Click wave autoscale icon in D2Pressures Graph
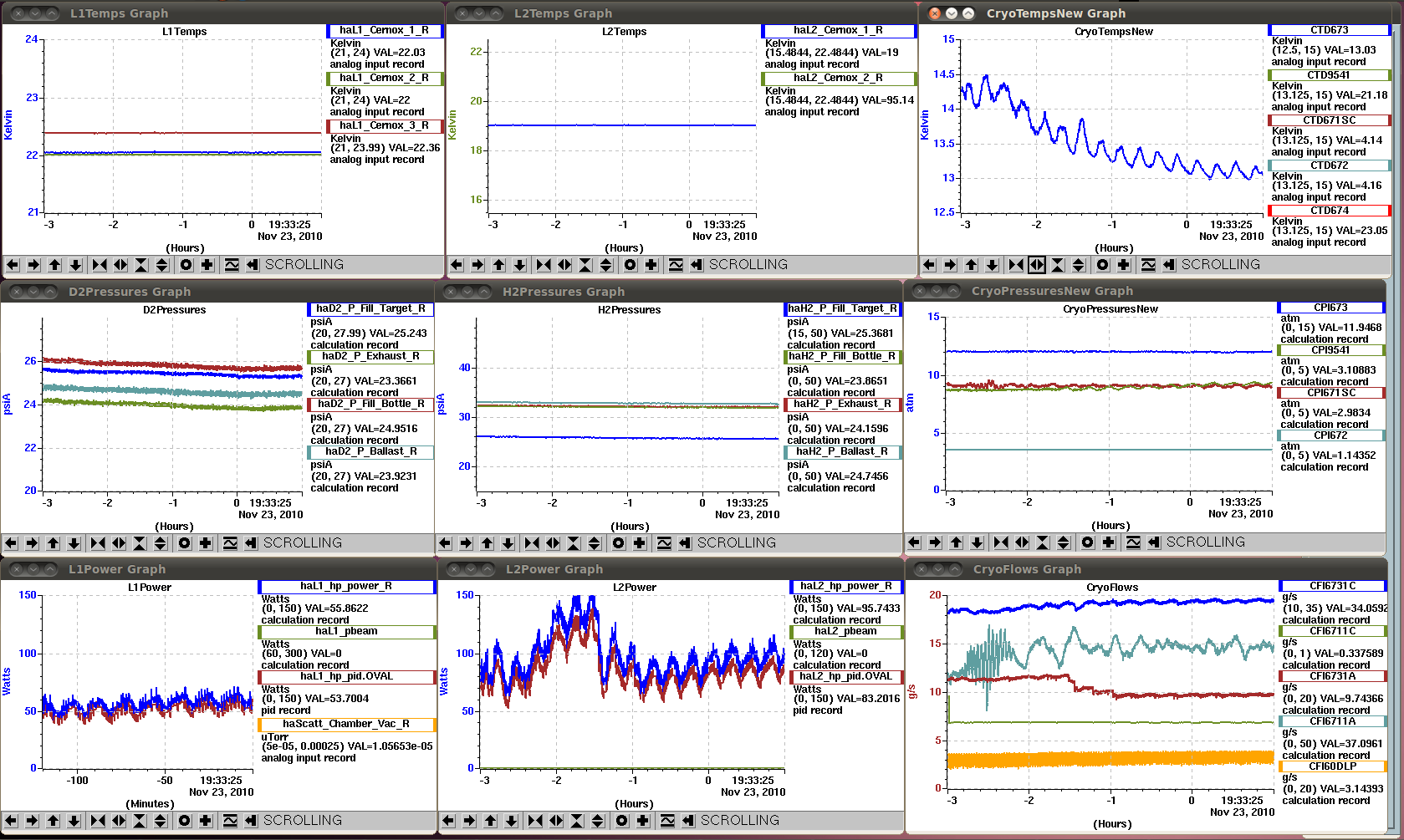The image size is (1404, 840). coord(230,543)
